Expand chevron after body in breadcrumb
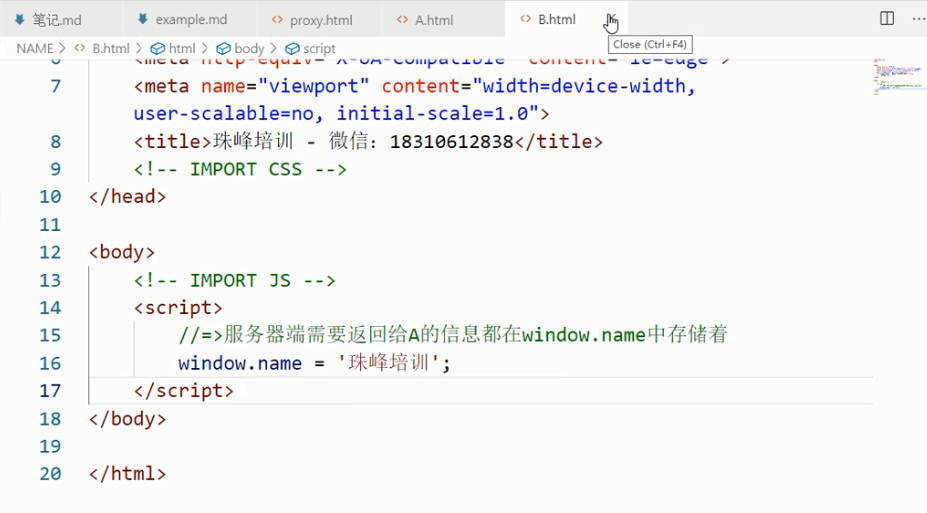The height and width of the screenshot is (513, 927). coord(273,48)
